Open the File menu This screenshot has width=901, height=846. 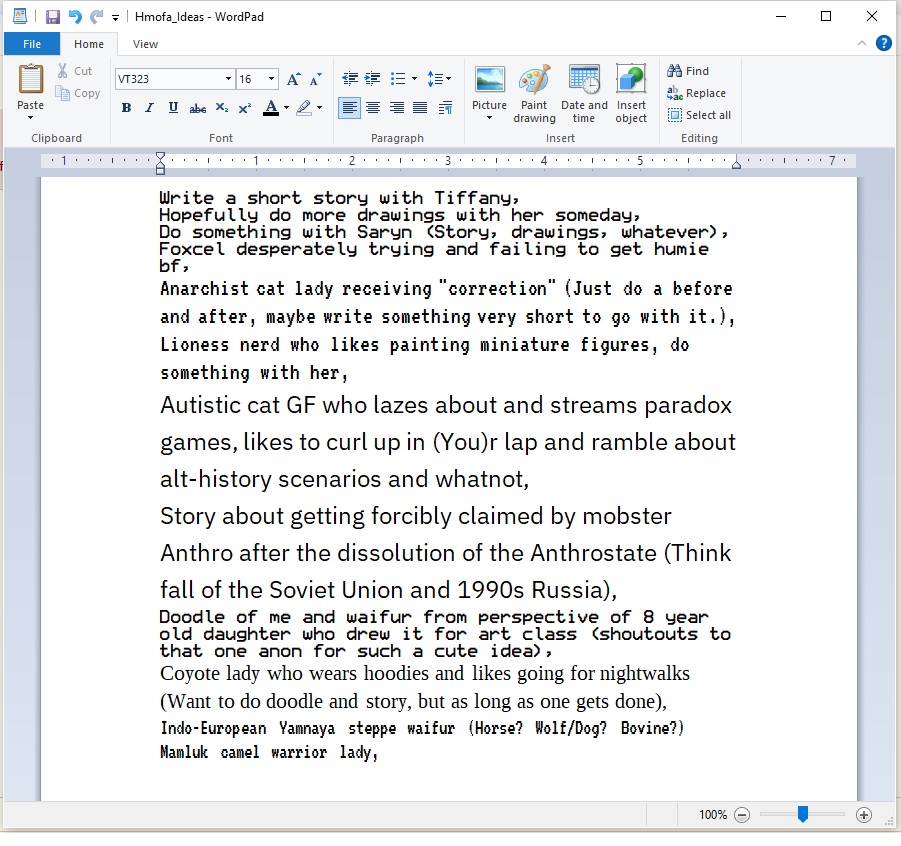pos(32,44)
